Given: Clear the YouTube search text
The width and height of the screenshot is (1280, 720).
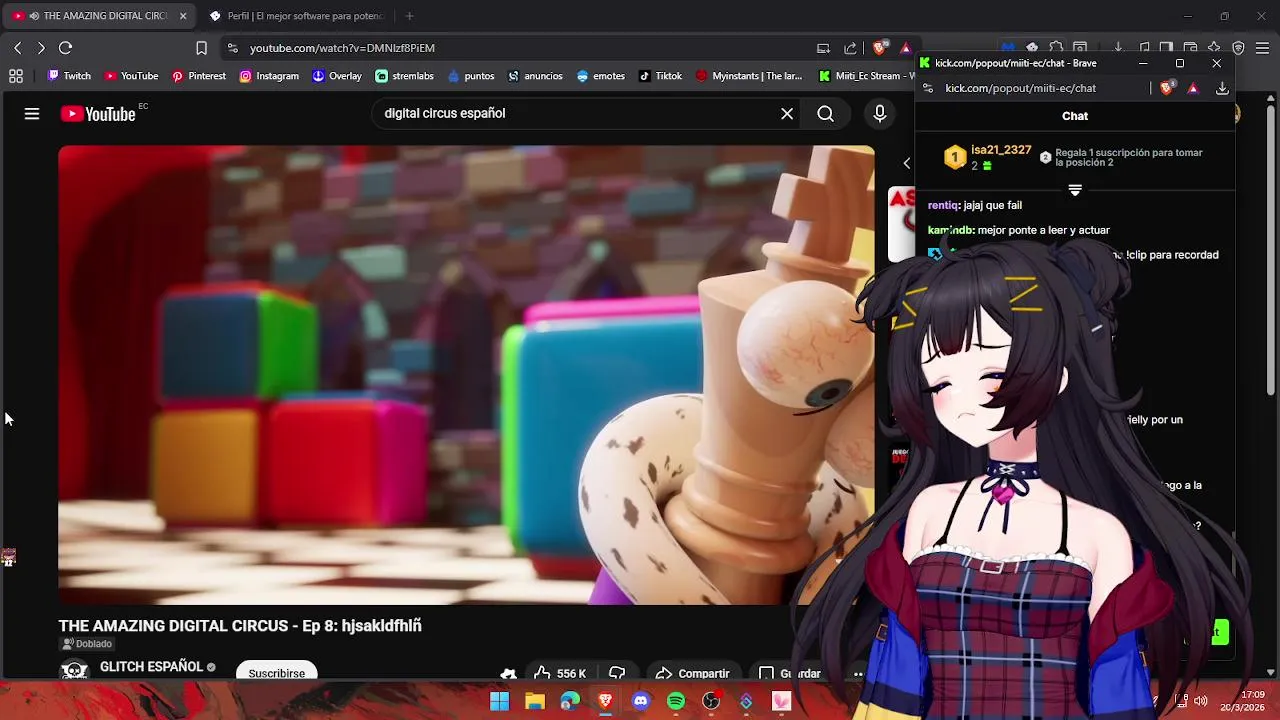Looking at the screenshot, I should pos(787,114).
